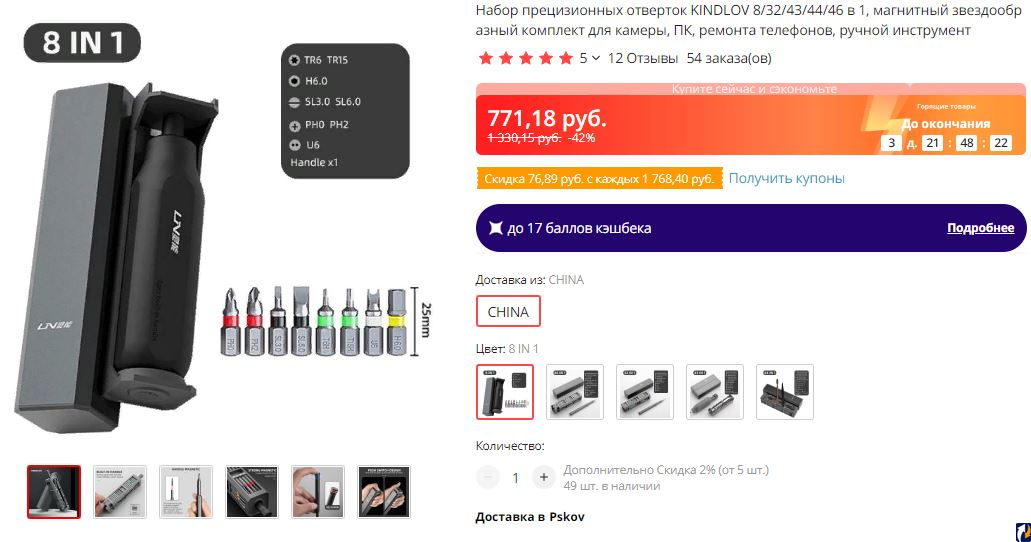Click the quantity input field showing 1
The image size is (1031, 542).
point(516,478)
